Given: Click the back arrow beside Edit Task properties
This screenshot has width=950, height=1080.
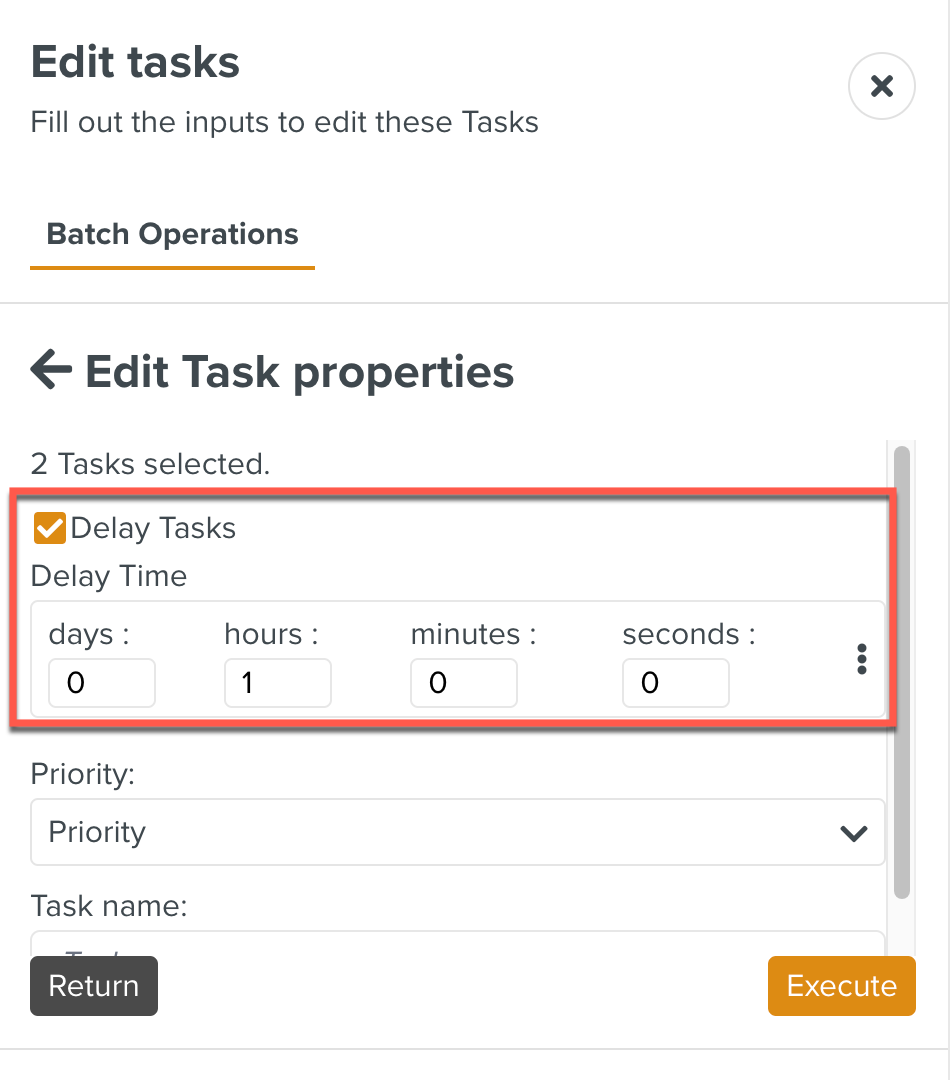Looking at the screenshot, I should coord(51,371).
